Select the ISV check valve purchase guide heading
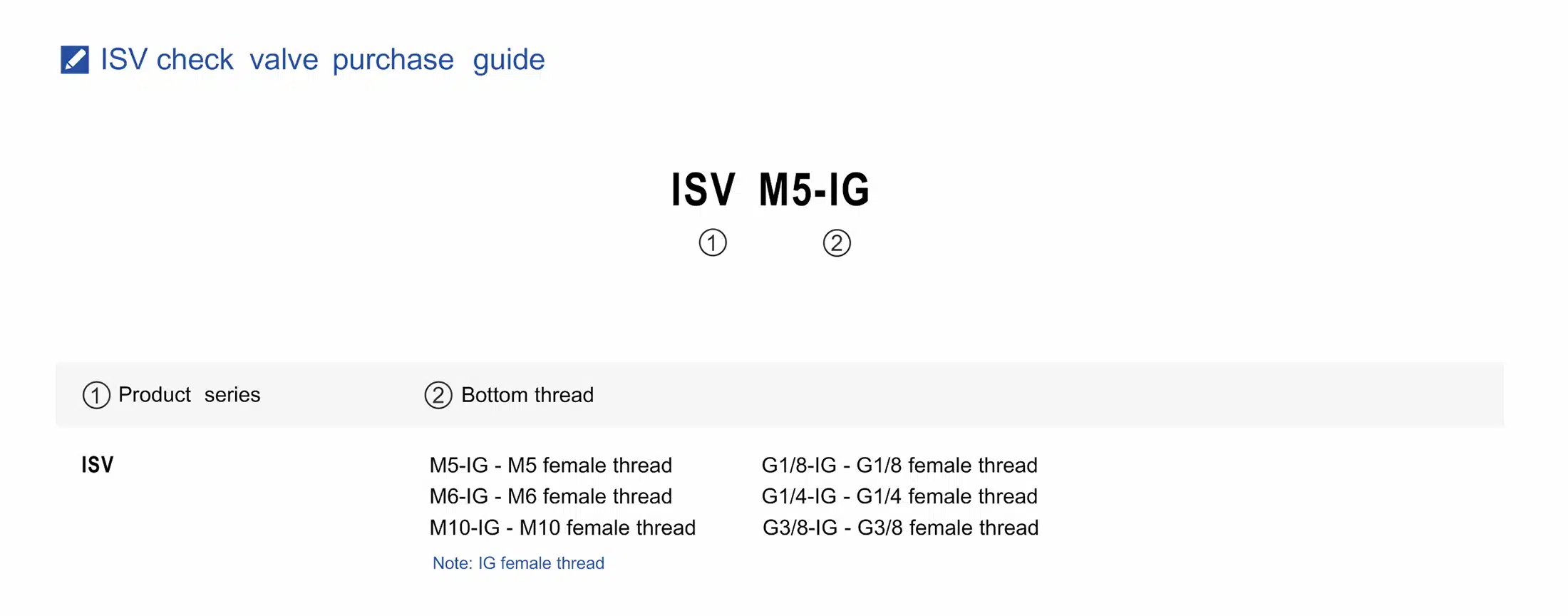1568x616 pixels. tap(322, 60)
